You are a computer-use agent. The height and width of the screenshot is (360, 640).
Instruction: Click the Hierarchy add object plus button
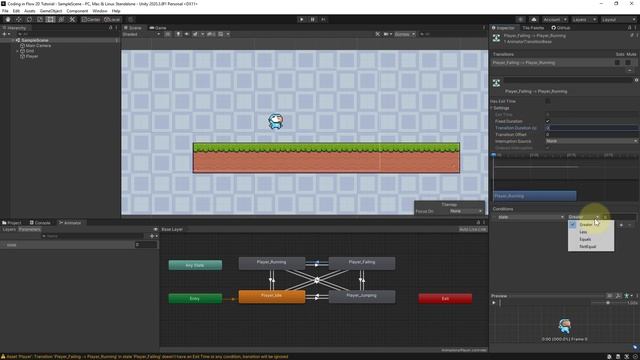(x=5, y=34)
